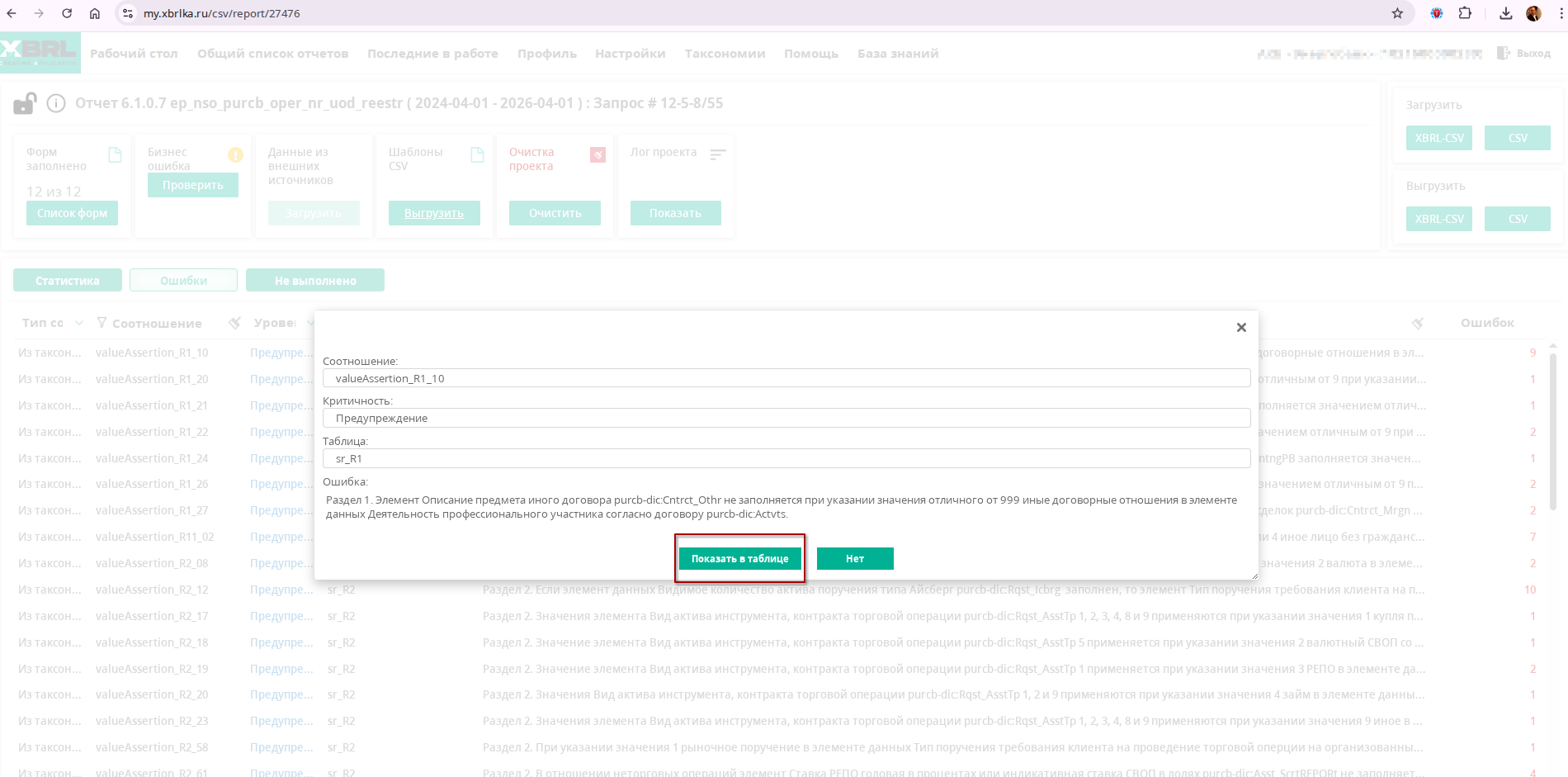Click the filter funnel icon by Соотношение

coord(102,323)
